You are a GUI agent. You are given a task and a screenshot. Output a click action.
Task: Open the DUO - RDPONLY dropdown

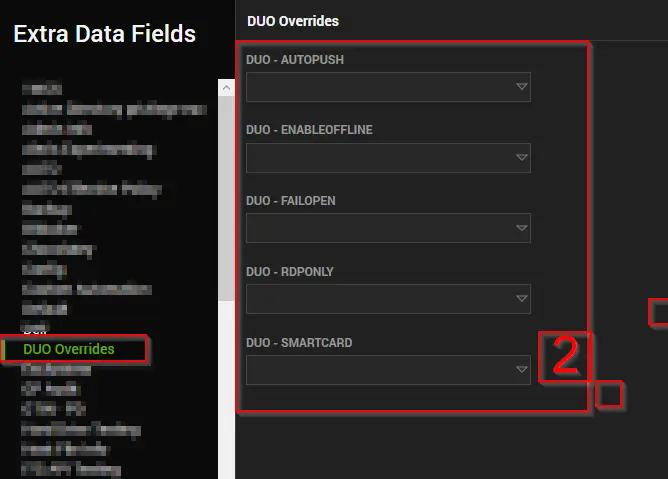click(388, 299)
